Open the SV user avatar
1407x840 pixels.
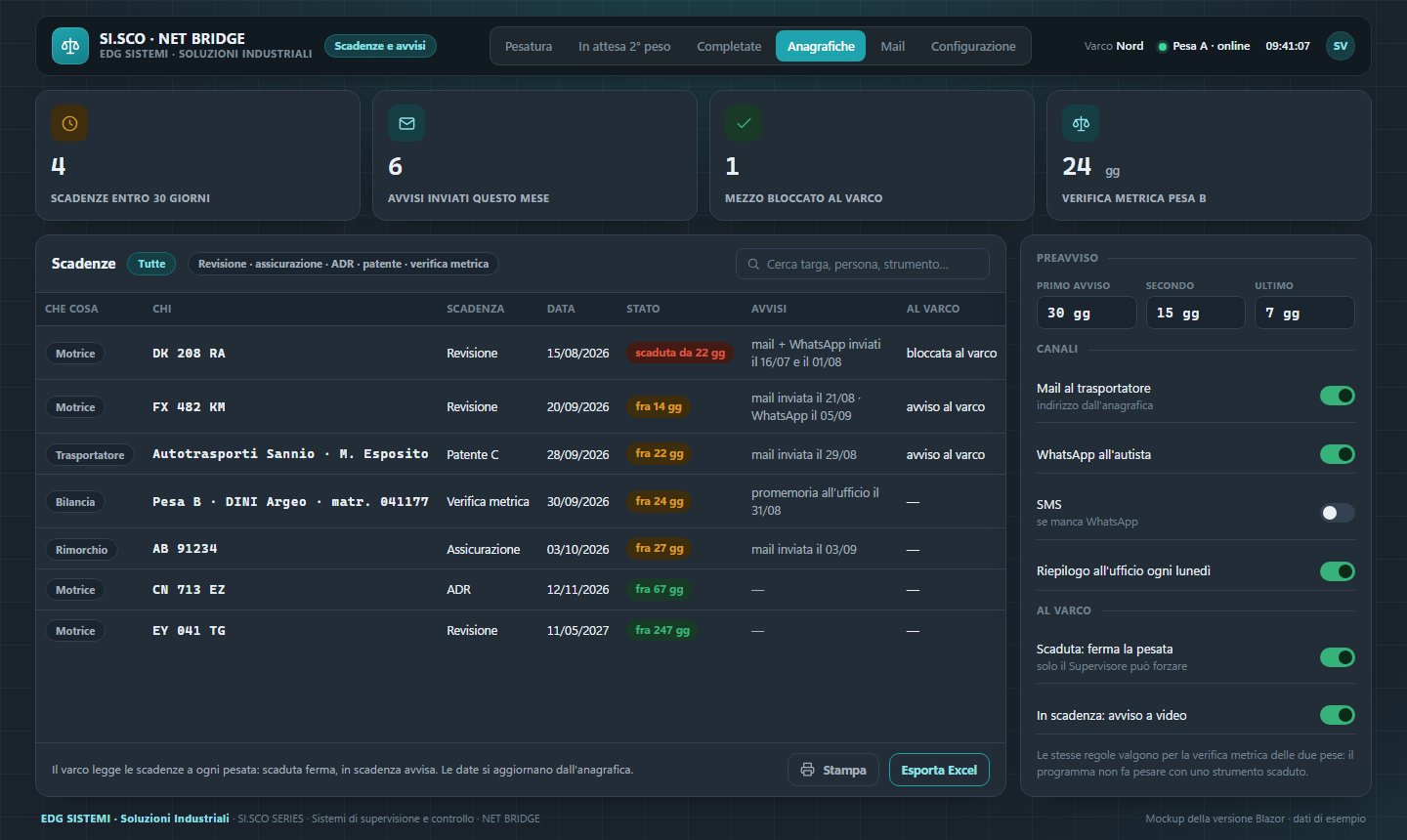[x=1341, y=46]
